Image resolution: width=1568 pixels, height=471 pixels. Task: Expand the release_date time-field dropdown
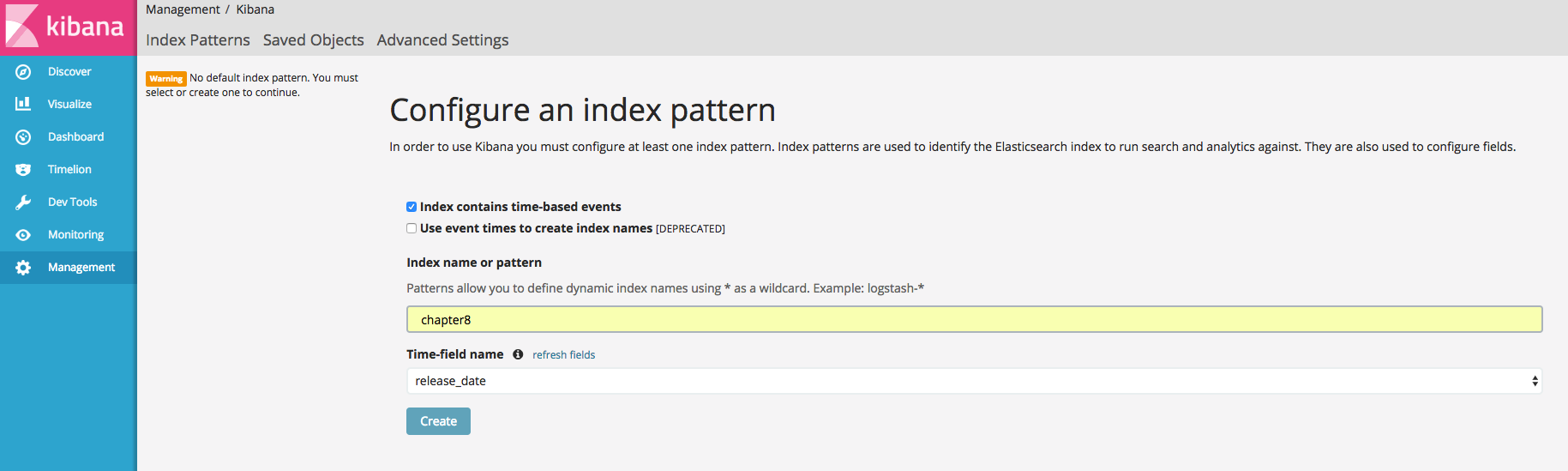pyautogui.click(x=974, y=381)
